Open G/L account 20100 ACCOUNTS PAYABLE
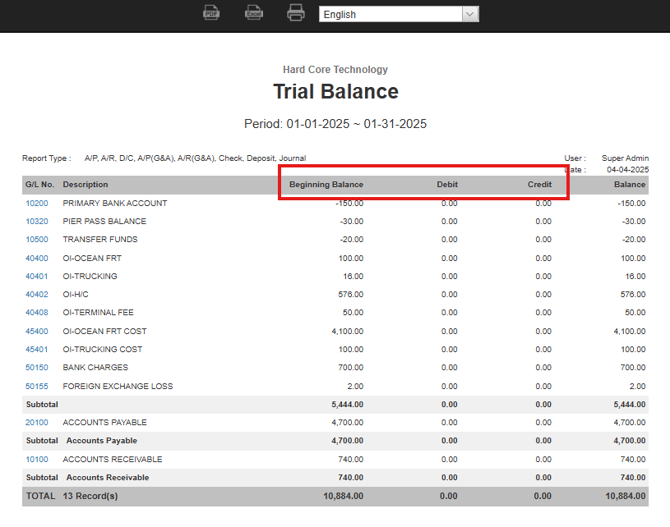670x527 pixels. click(37, 422)
